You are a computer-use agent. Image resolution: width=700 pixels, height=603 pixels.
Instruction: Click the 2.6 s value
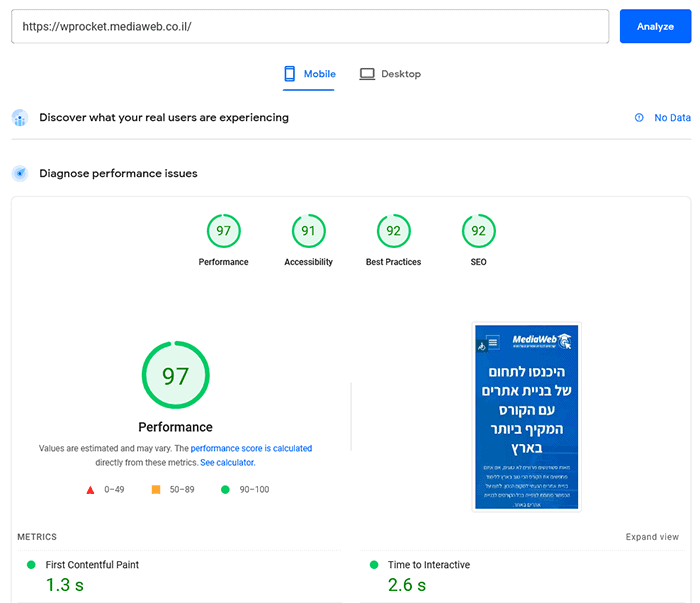pos(407,585)
